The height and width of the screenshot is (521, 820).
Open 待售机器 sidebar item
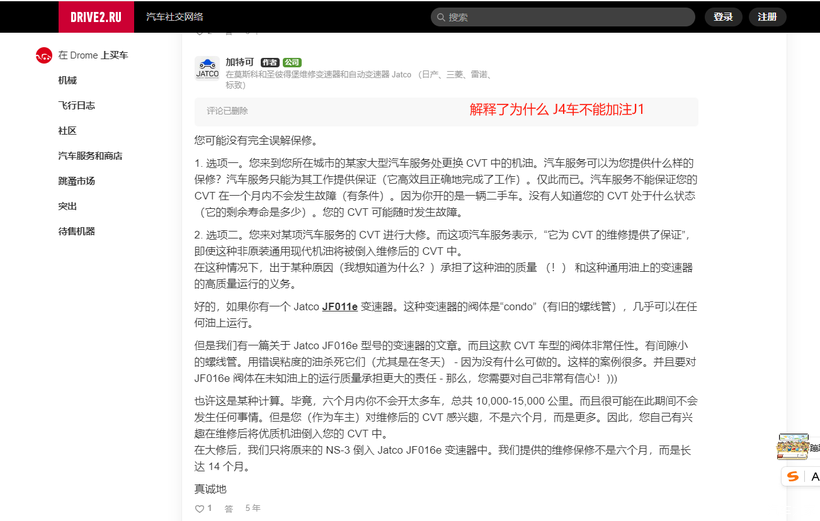[x=76, y=231]
